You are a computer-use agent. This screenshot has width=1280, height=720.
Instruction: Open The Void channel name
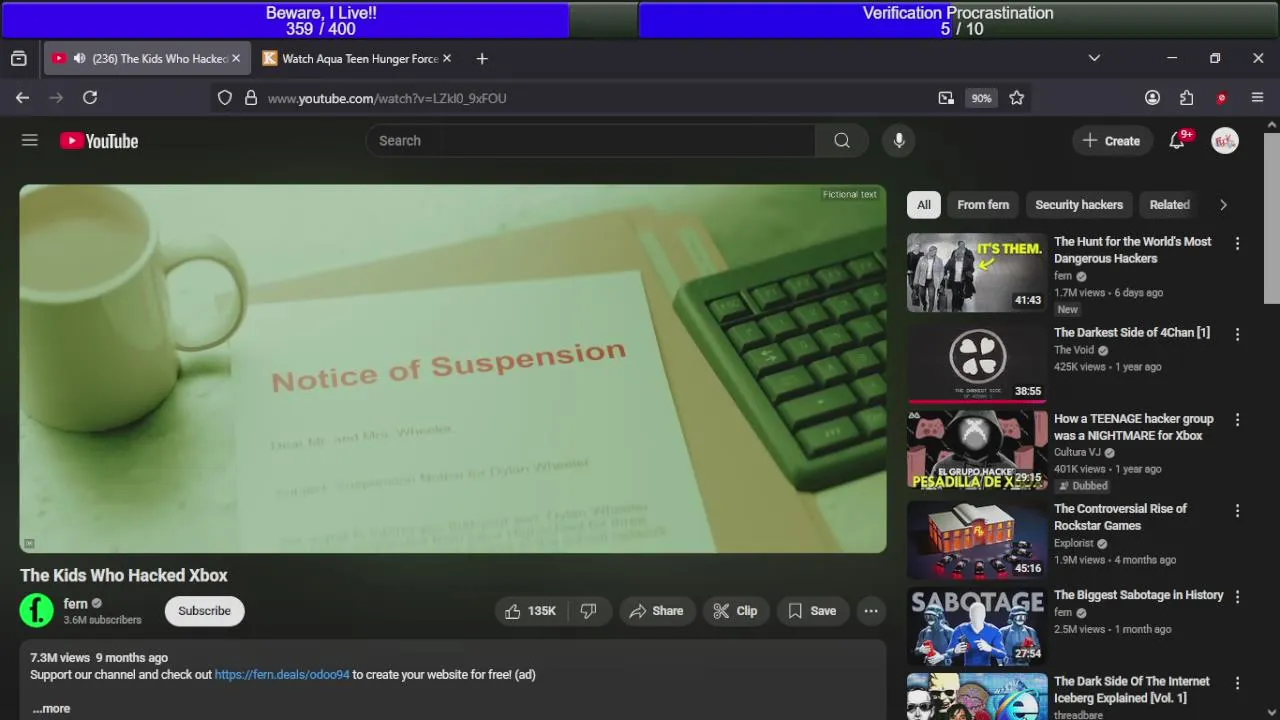point(1074,351)
